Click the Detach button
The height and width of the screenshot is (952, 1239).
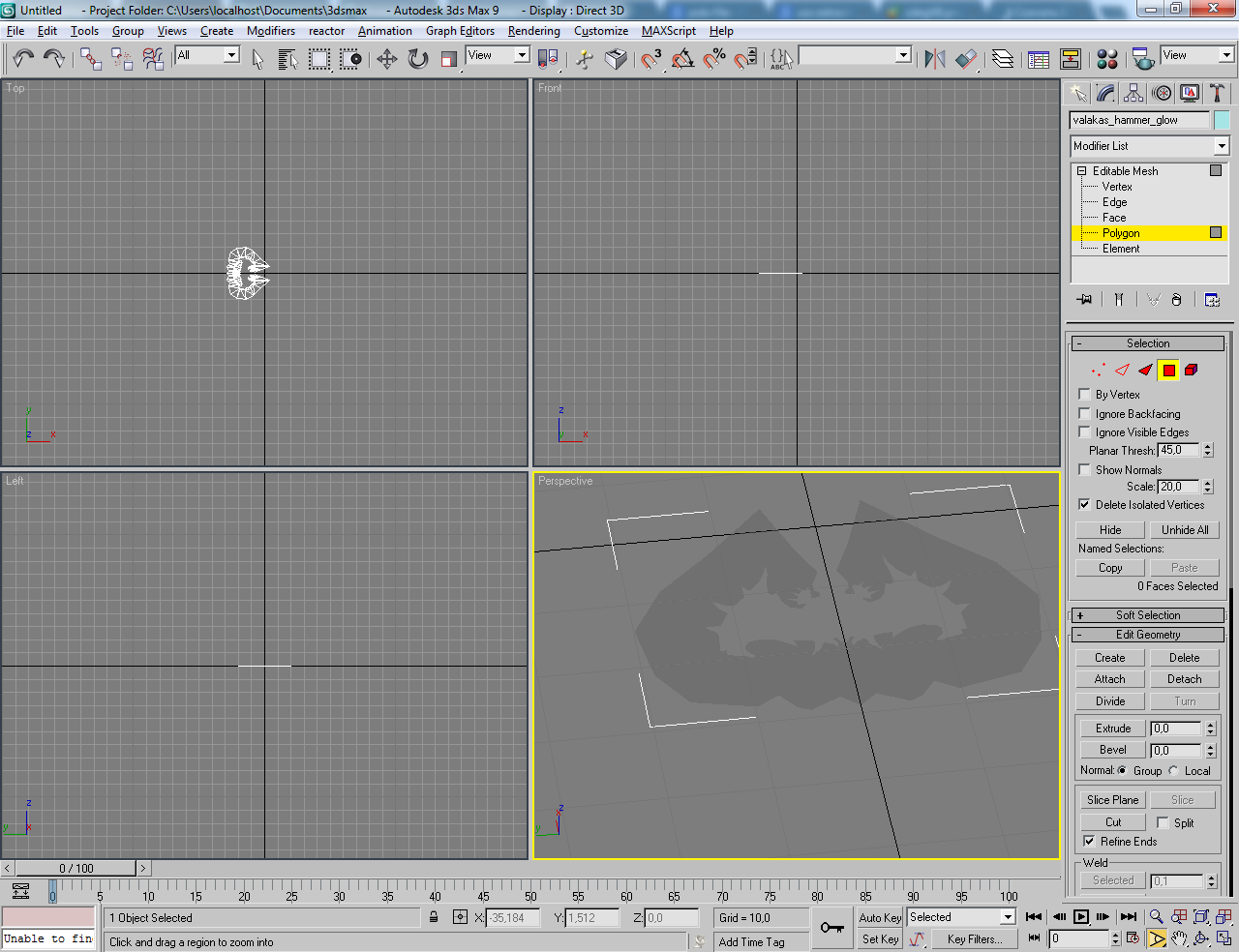point(1184,679)
